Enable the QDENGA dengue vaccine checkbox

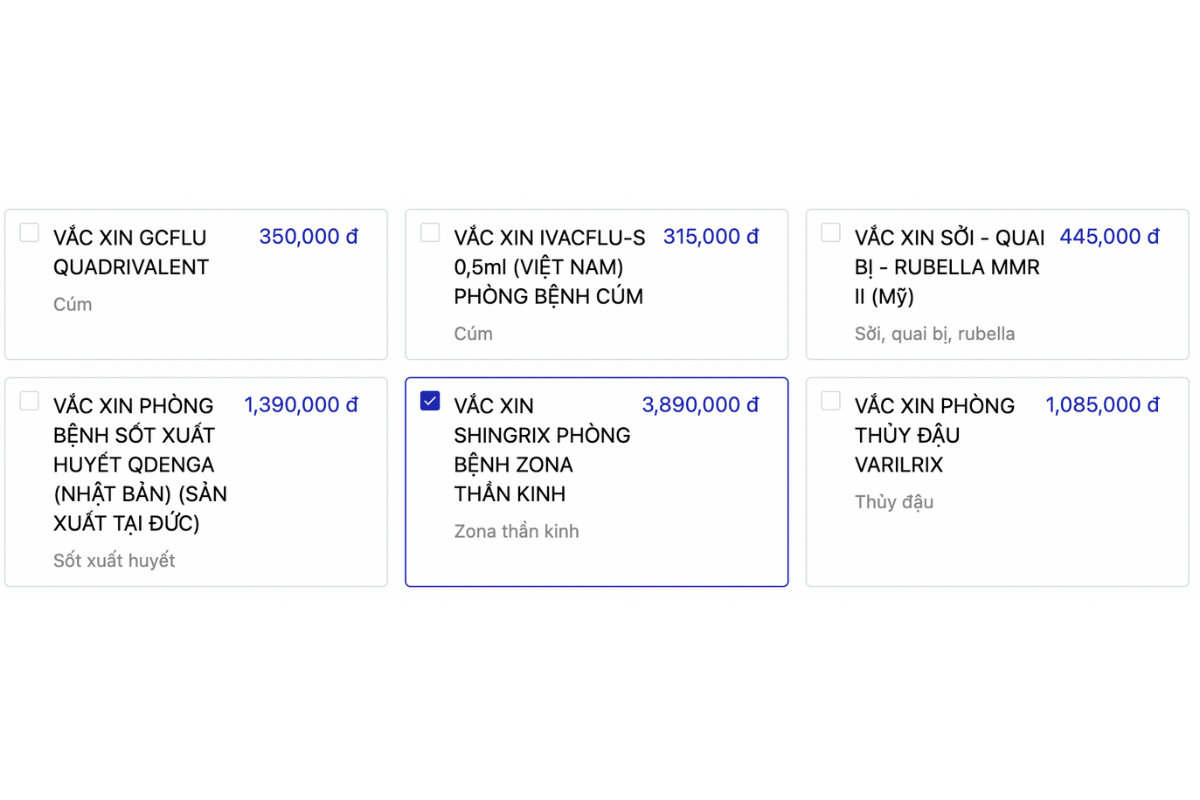point(30,401)
